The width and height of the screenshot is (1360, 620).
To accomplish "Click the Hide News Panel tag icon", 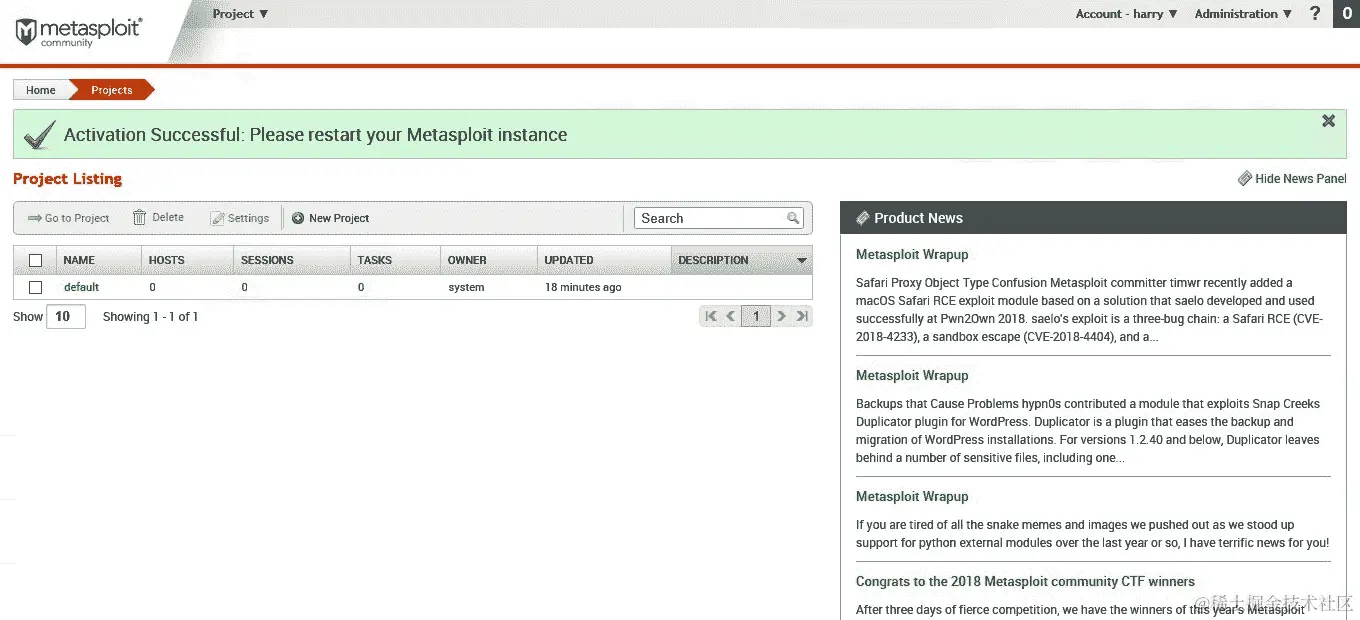I will pyautogui.click(x=1245, y=178).
